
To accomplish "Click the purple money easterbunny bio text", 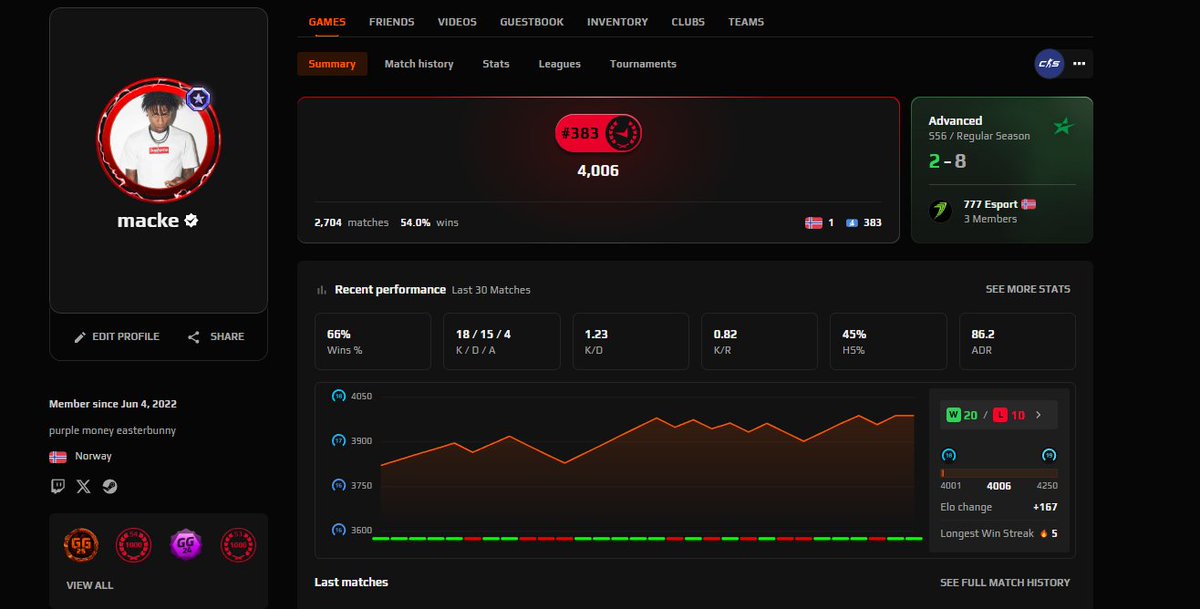I will (x=112, y=430).
